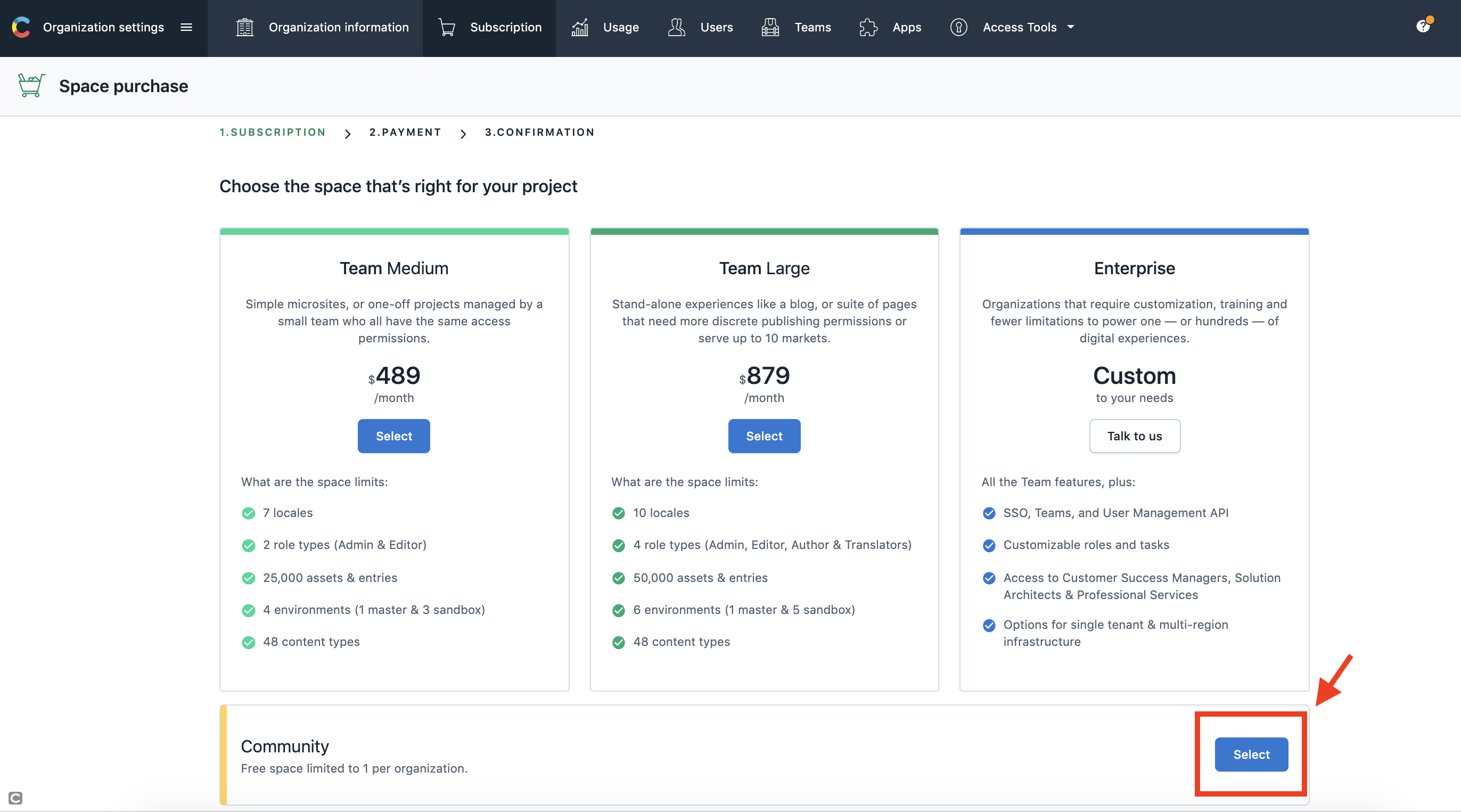Screen dimensions: 1461x812
Task: Select the Team Medium plan
Action: tap(393, 436)
